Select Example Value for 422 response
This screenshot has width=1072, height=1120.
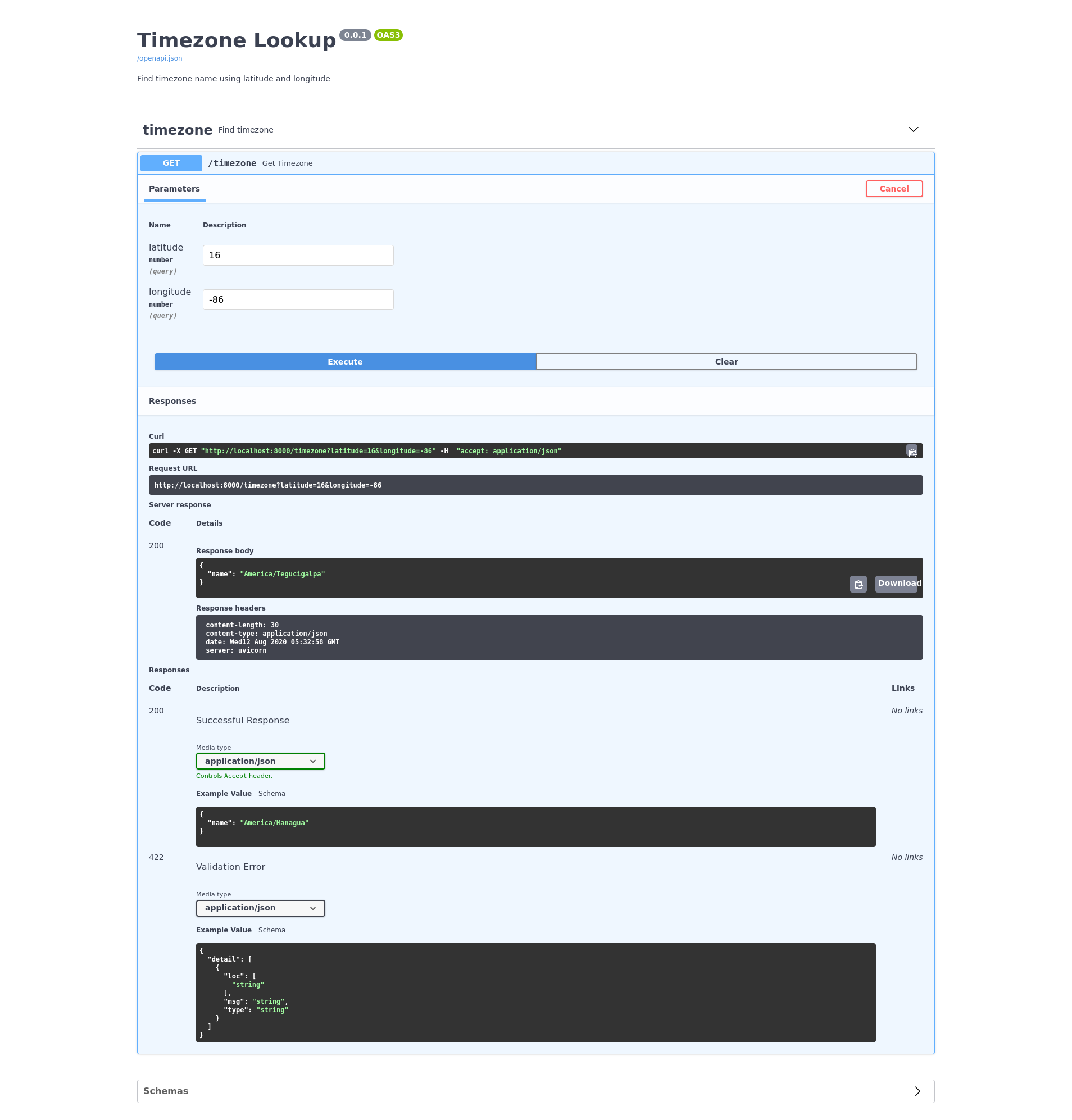point(224,930)
